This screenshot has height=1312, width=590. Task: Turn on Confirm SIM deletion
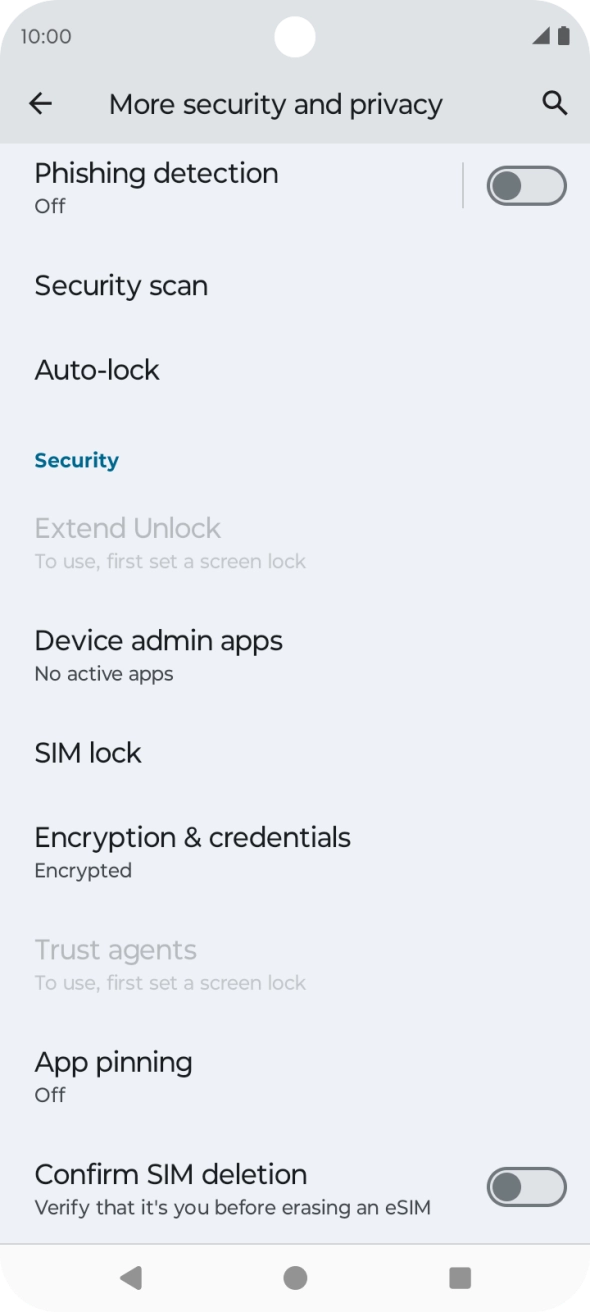coord(525,1186)
